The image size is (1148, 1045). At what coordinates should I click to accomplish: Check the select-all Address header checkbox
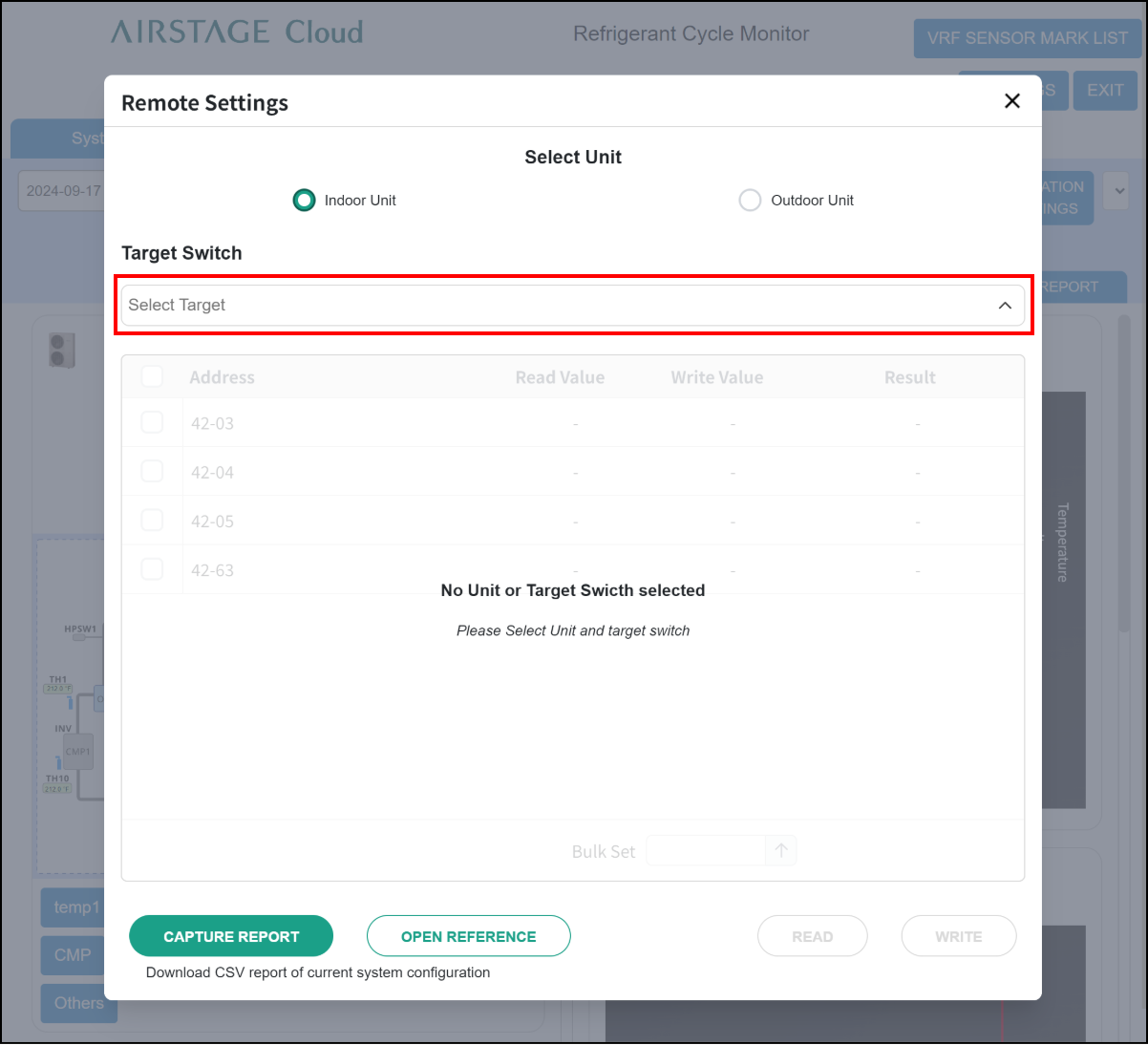pos(152,376)
